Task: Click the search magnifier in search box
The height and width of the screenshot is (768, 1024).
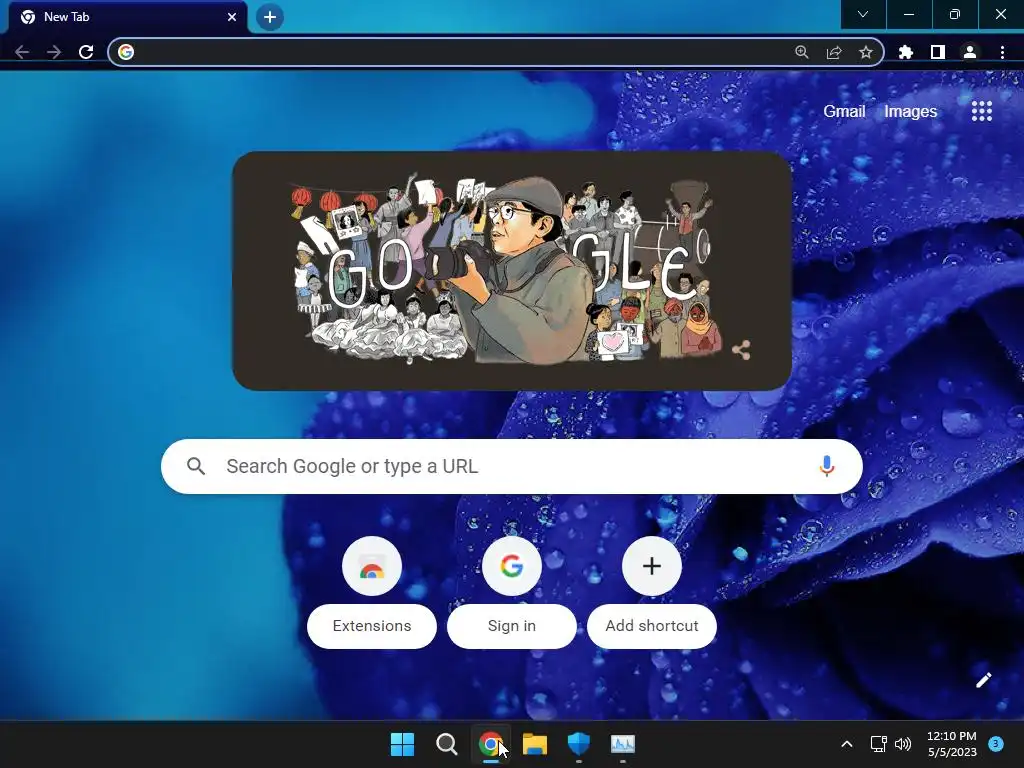Action: point(196,466)
